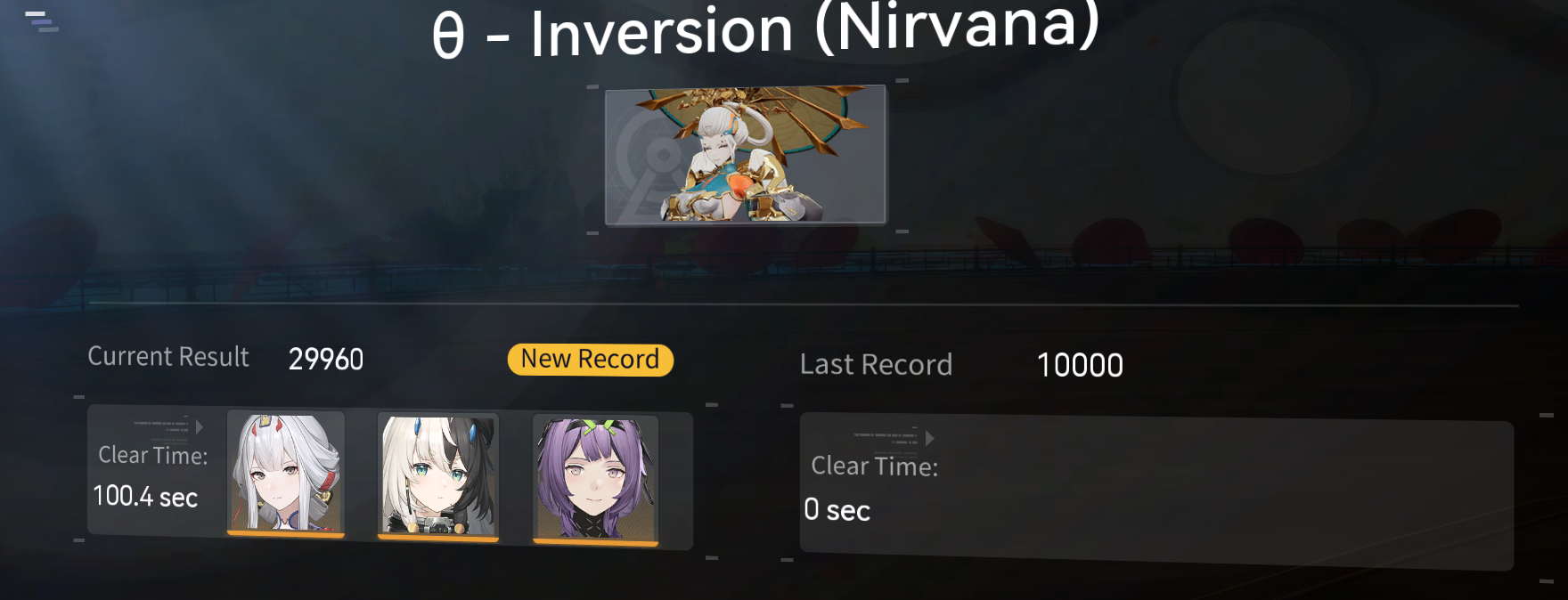1568x600 pixels.
Task: Click the 100.4 sec clear time
Action: click(x=145, y=497)
